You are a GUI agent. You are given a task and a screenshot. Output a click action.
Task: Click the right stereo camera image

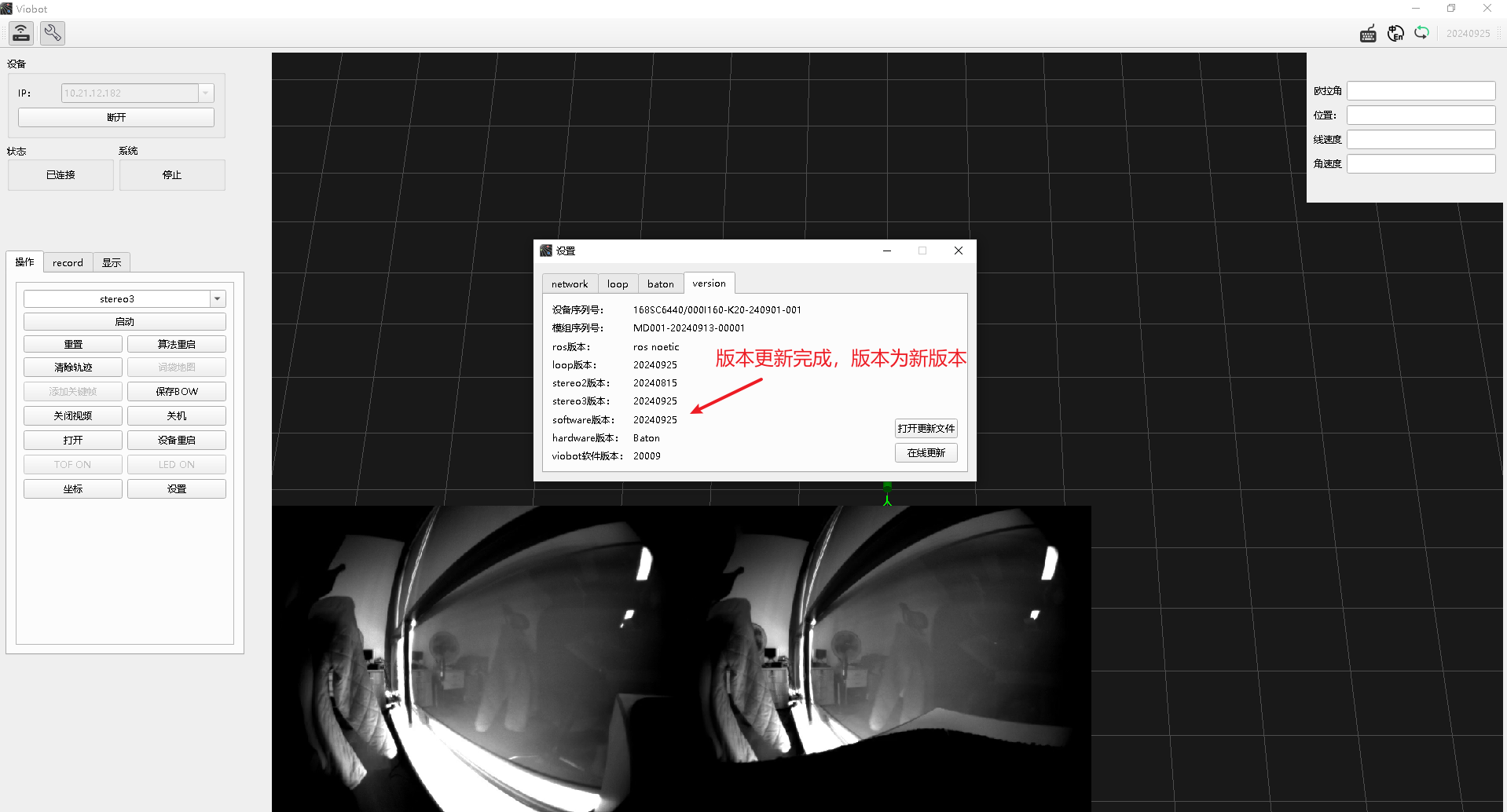coord(886,658)
